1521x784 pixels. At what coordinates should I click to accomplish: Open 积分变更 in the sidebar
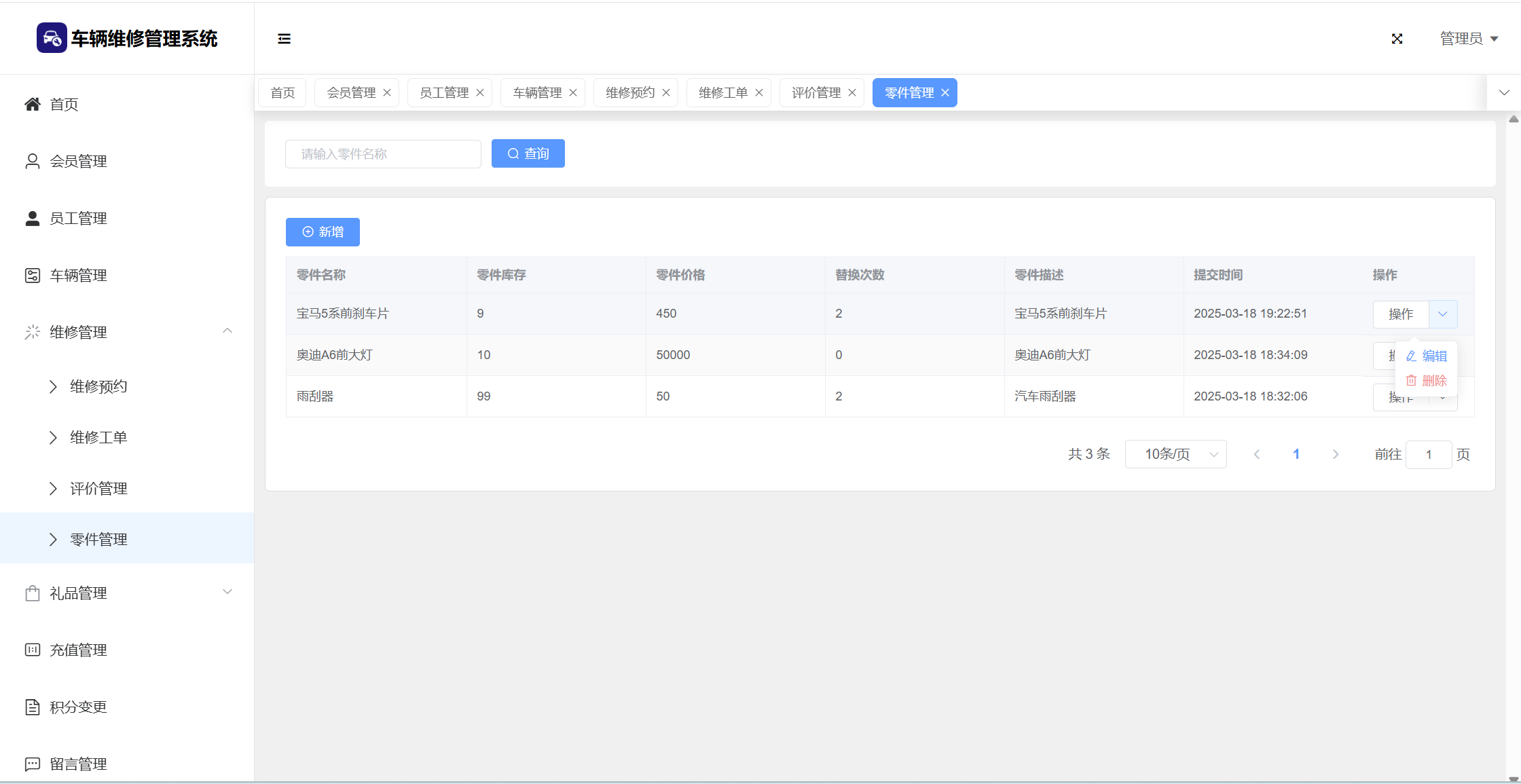[x=78, y=707]
